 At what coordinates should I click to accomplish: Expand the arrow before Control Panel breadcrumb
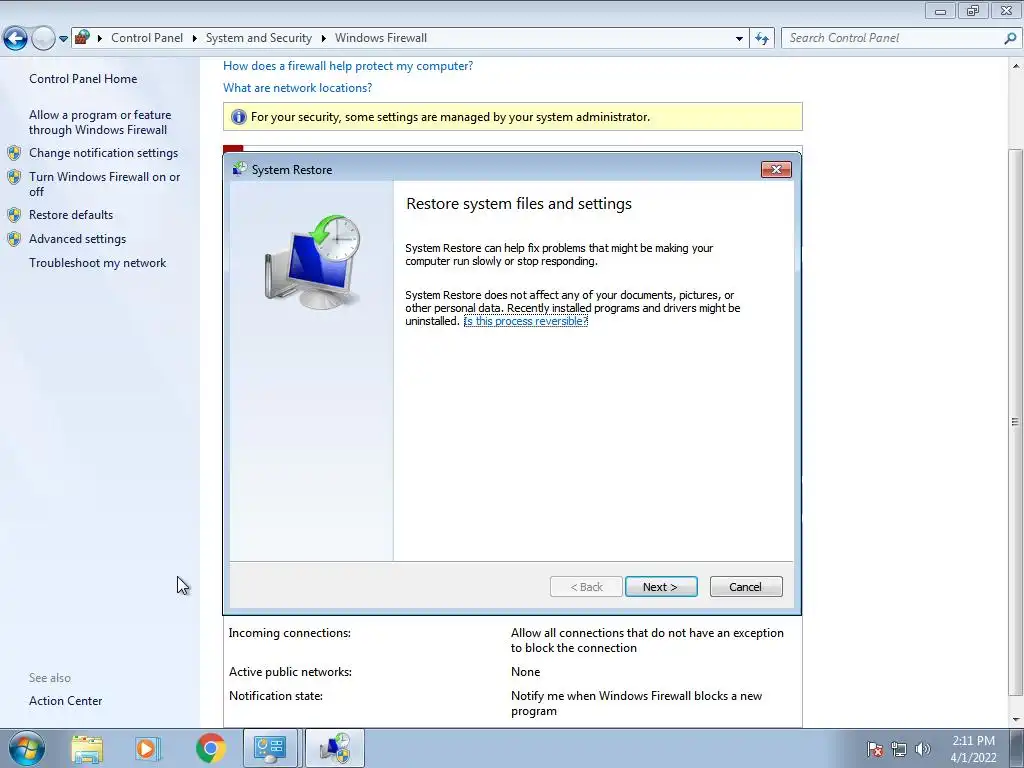[100, 39]
